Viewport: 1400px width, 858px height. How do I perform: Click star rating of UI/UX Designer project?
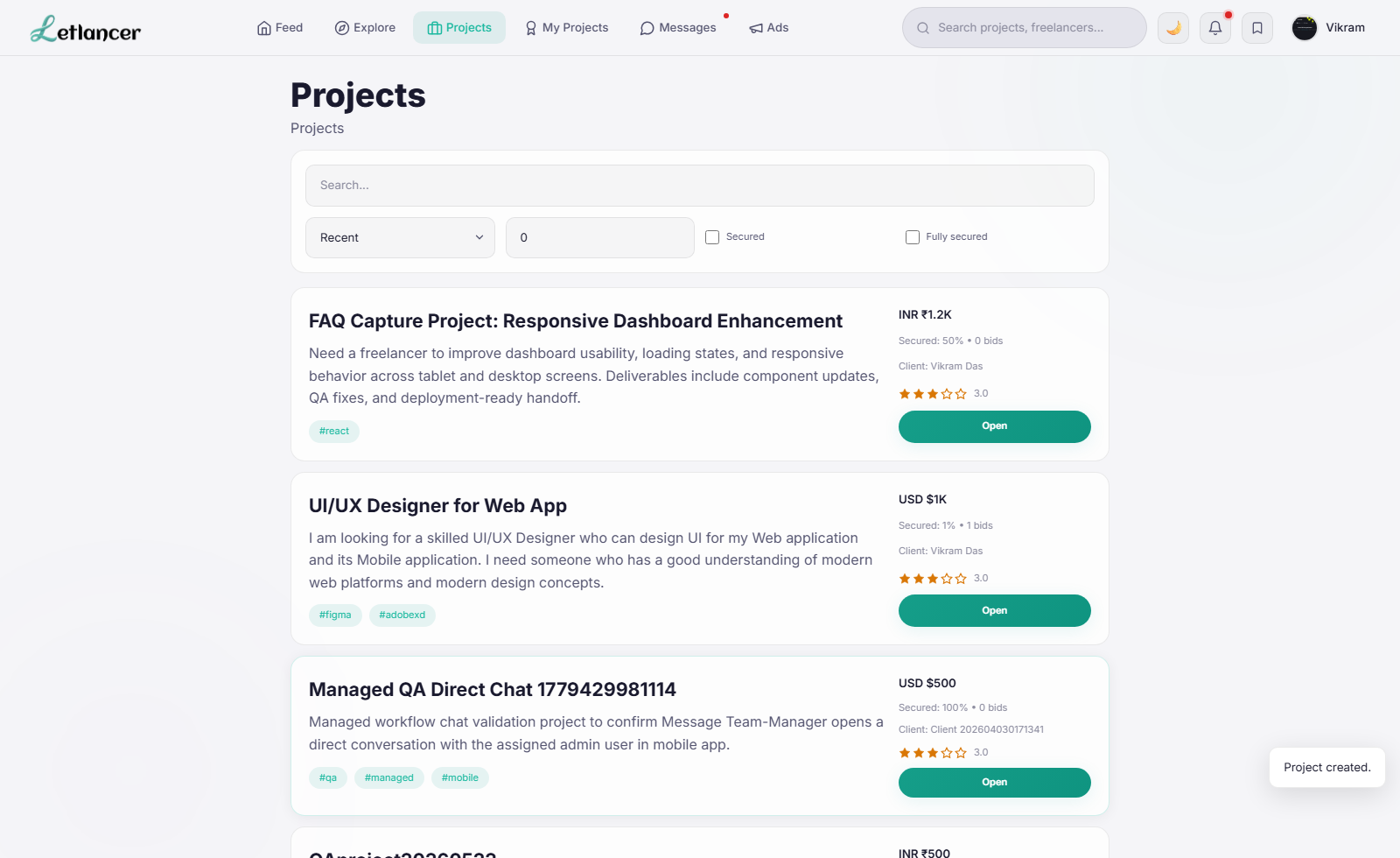click(x=933, y=579)
